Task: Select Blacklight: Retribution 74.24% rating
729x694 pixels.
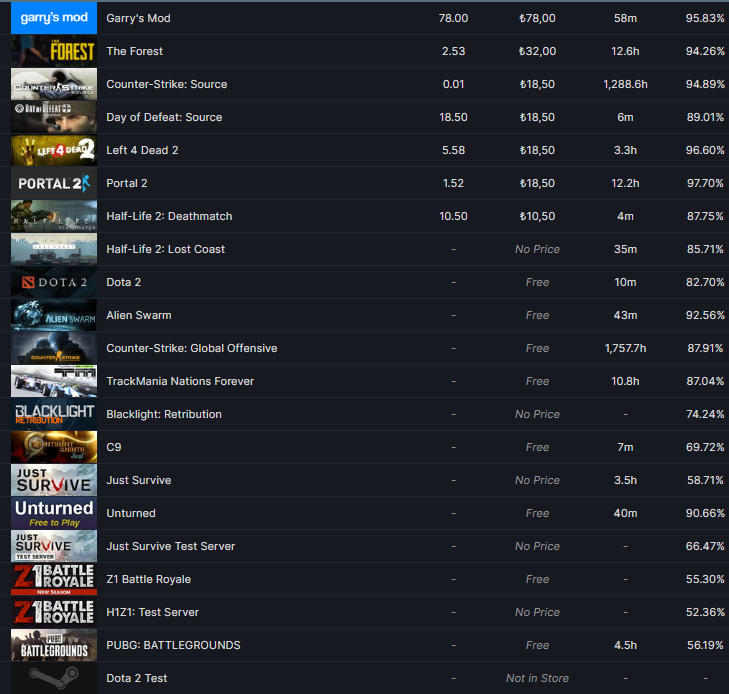Action: tap(705, 414)
